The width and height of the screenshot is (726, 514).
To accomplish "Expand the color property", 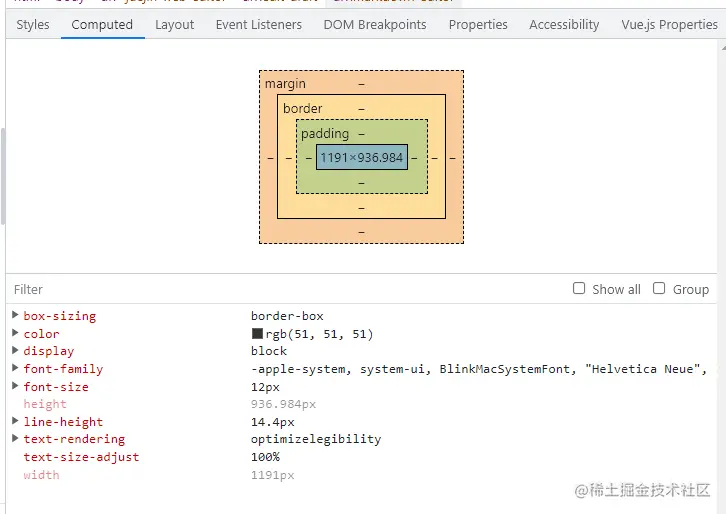I will coord(15,333).
